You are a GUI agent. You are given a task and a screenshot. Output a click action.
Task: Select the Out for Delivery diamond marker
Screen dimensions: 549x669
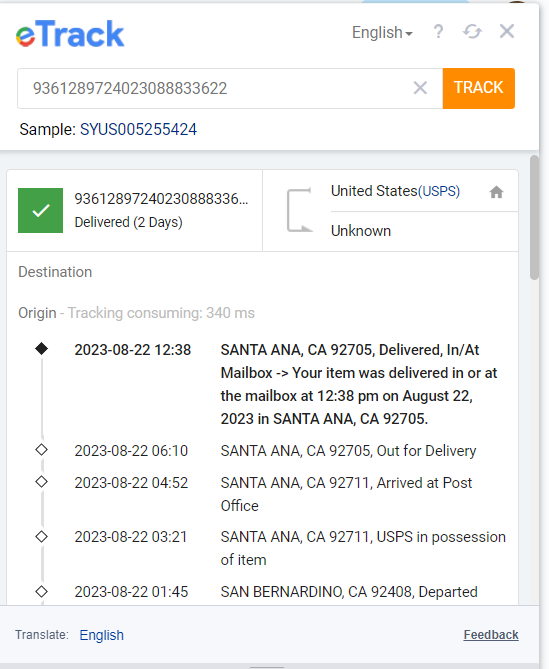coord(41,450)
